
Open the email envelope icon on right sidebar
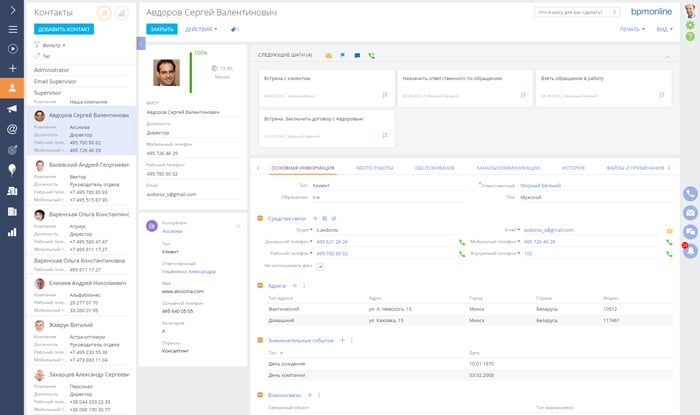click(690, 212)
